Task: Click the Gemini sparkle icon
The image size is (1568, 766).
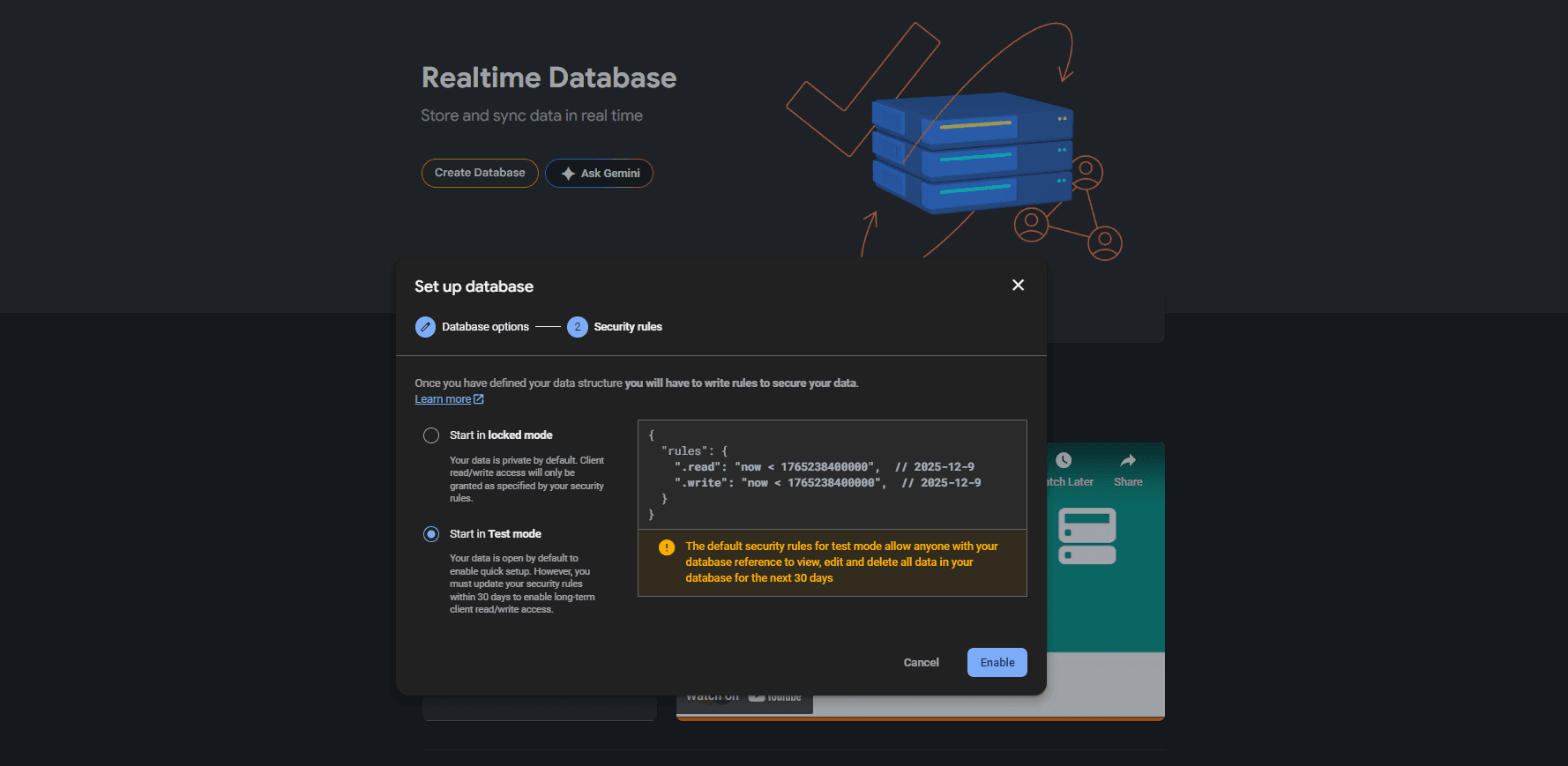Action: 568,174
